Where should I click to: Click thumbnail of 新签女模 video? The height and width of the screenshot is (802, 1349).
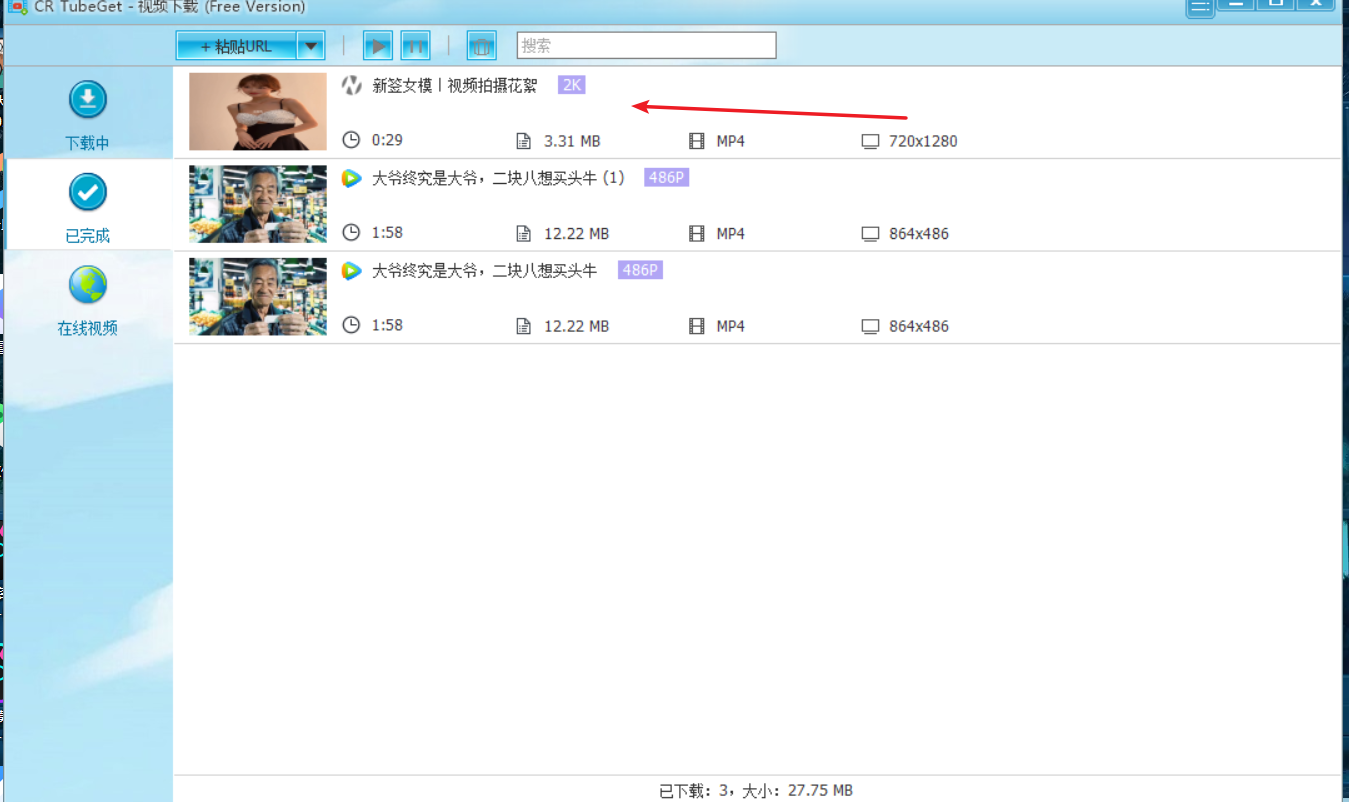tap(258, 111)
